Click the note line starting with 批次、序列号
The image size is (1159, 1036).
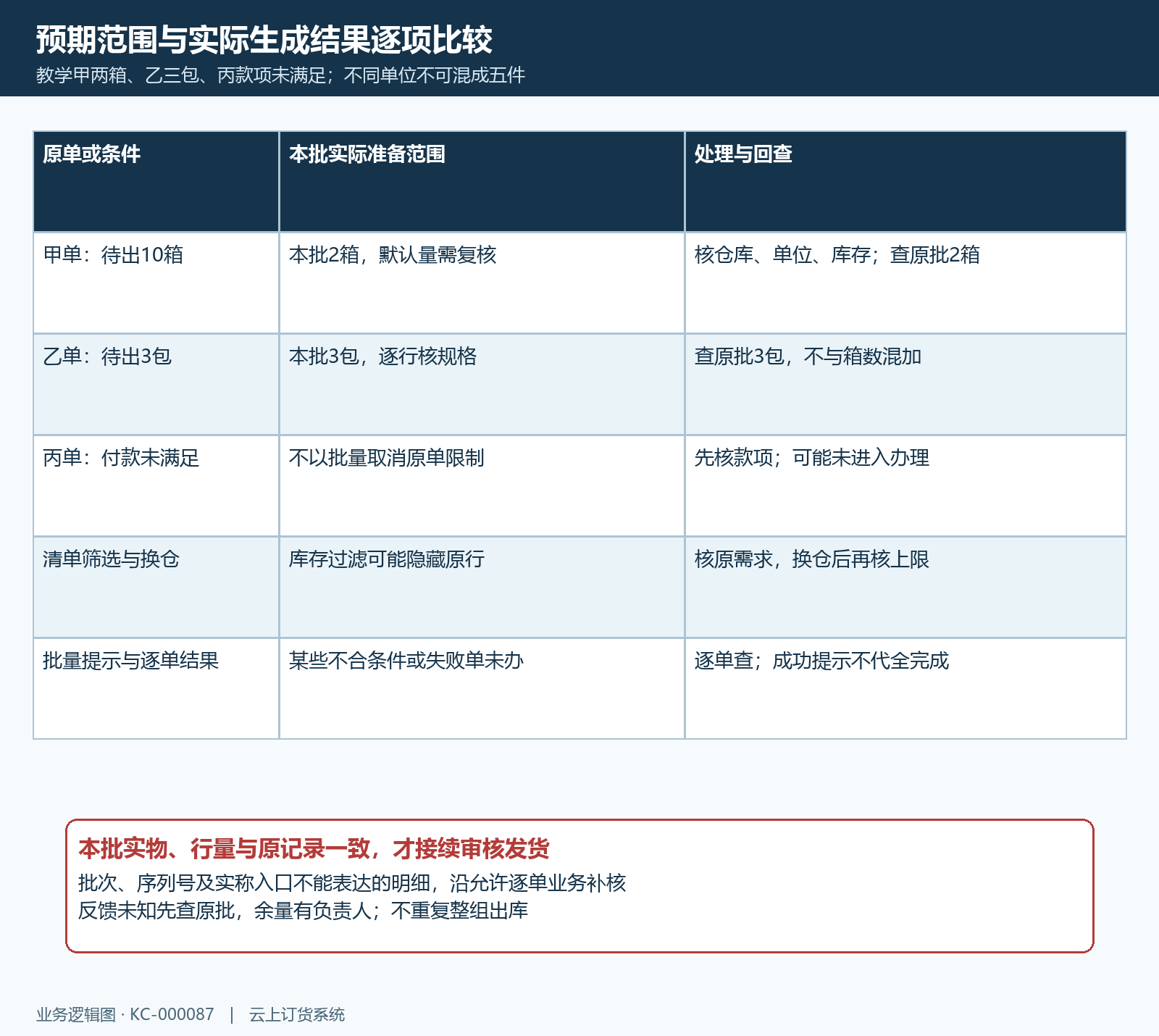point(352,883)
